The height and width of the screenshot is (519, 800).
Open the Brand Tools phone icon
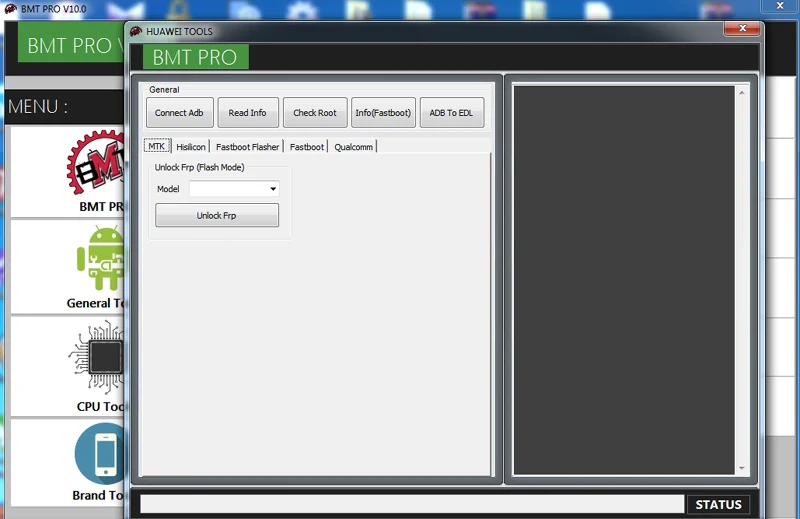coord(100,454)
